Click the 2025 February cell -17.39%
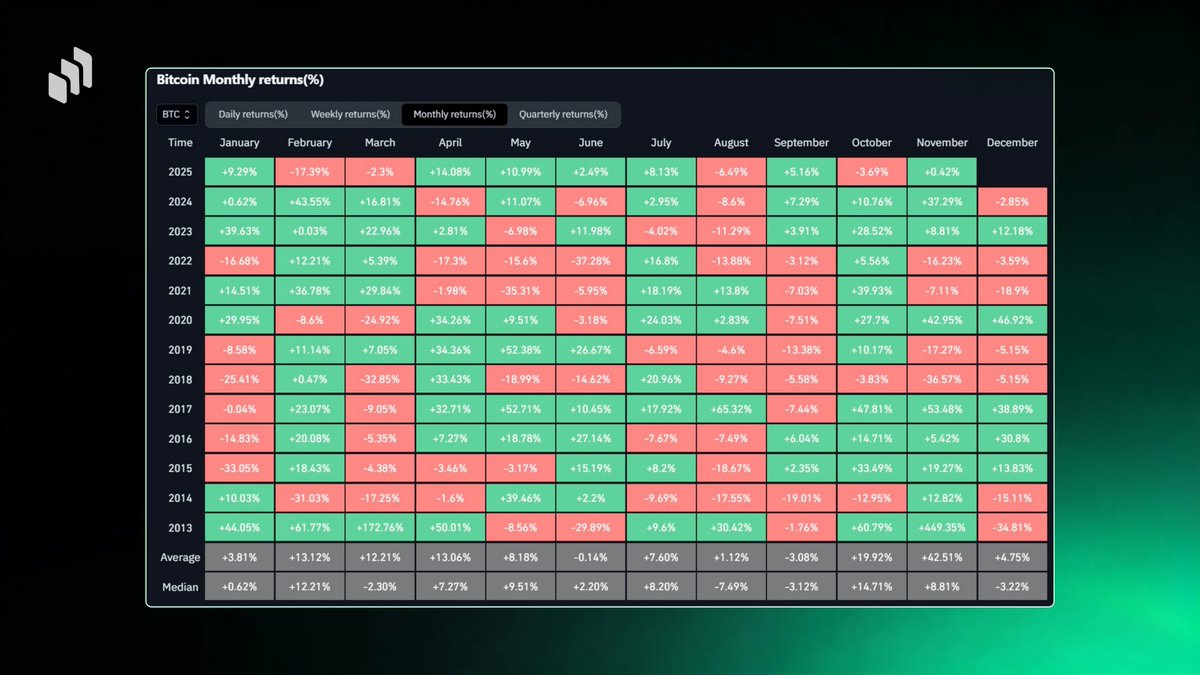Screen dimensions: 1200x675 pos(309,171)
